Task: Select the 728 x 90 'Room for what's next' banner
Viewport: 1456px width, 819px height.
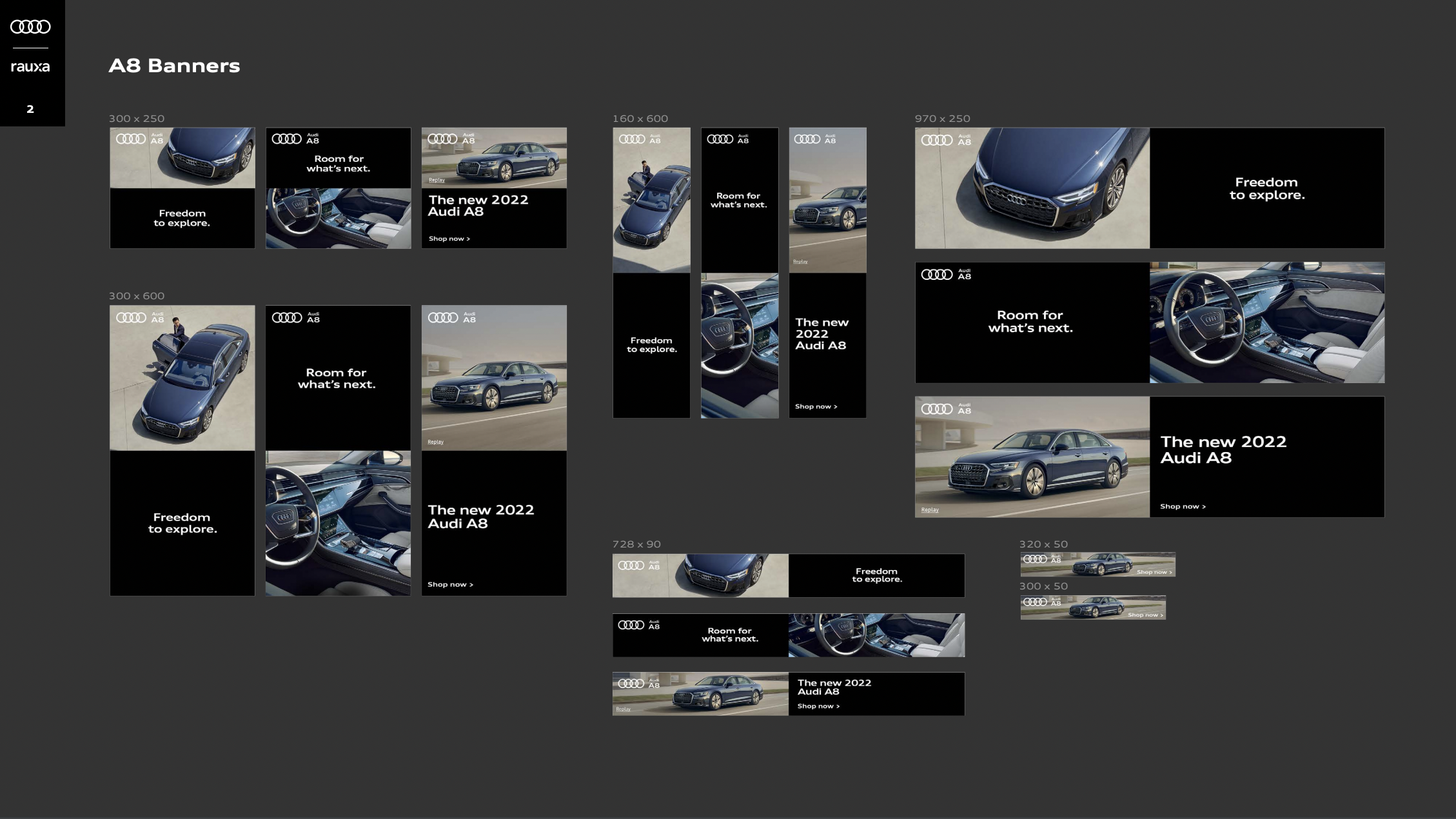Action: point(789,635)
